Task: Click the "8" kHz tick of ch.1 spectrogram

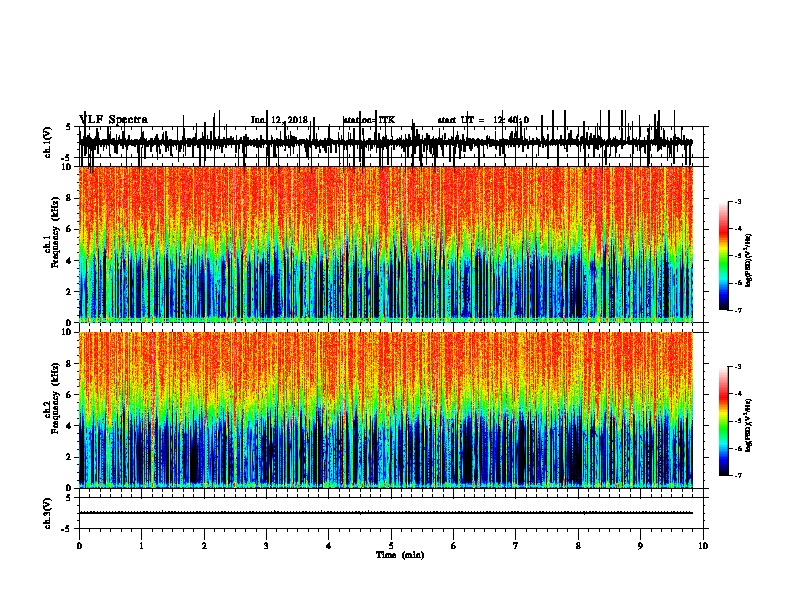Action: (x=69, y=198)
